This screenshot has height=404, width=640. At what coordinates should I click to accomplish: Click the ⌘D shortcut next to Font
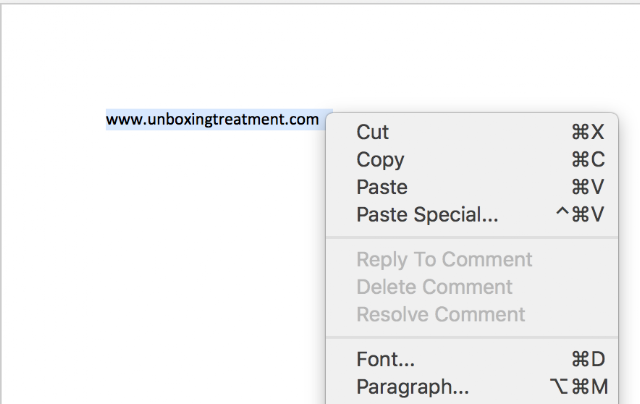[588, 360]
